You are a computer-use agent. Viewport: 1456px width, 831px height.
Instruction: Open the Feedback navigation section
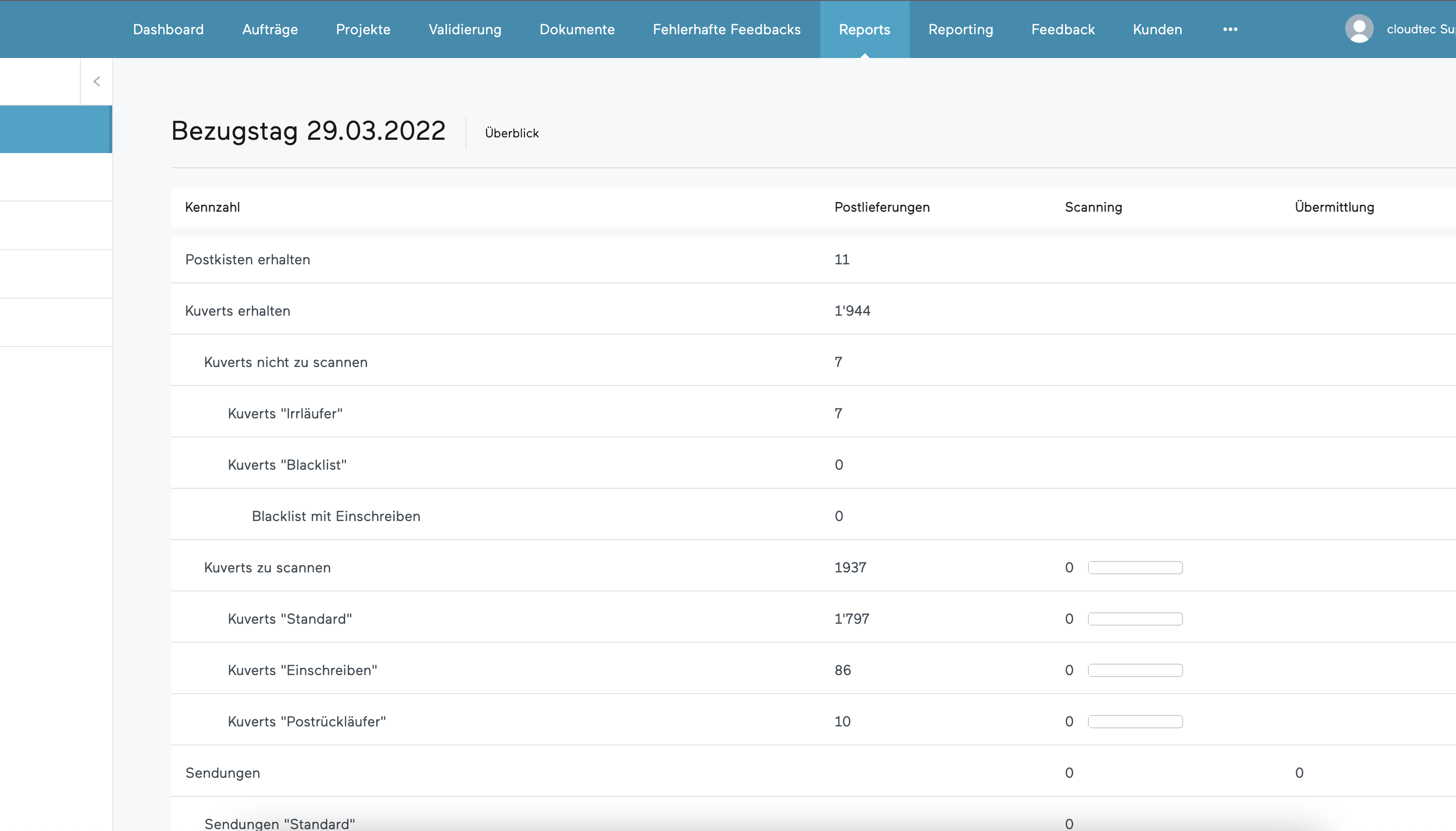click(x=1063, y=30)
